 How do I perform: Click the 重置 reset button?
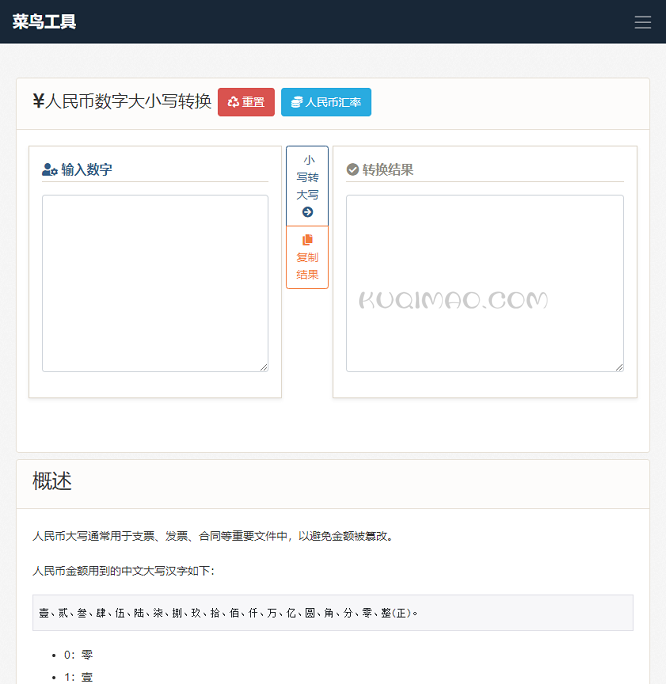pos(246,102)
